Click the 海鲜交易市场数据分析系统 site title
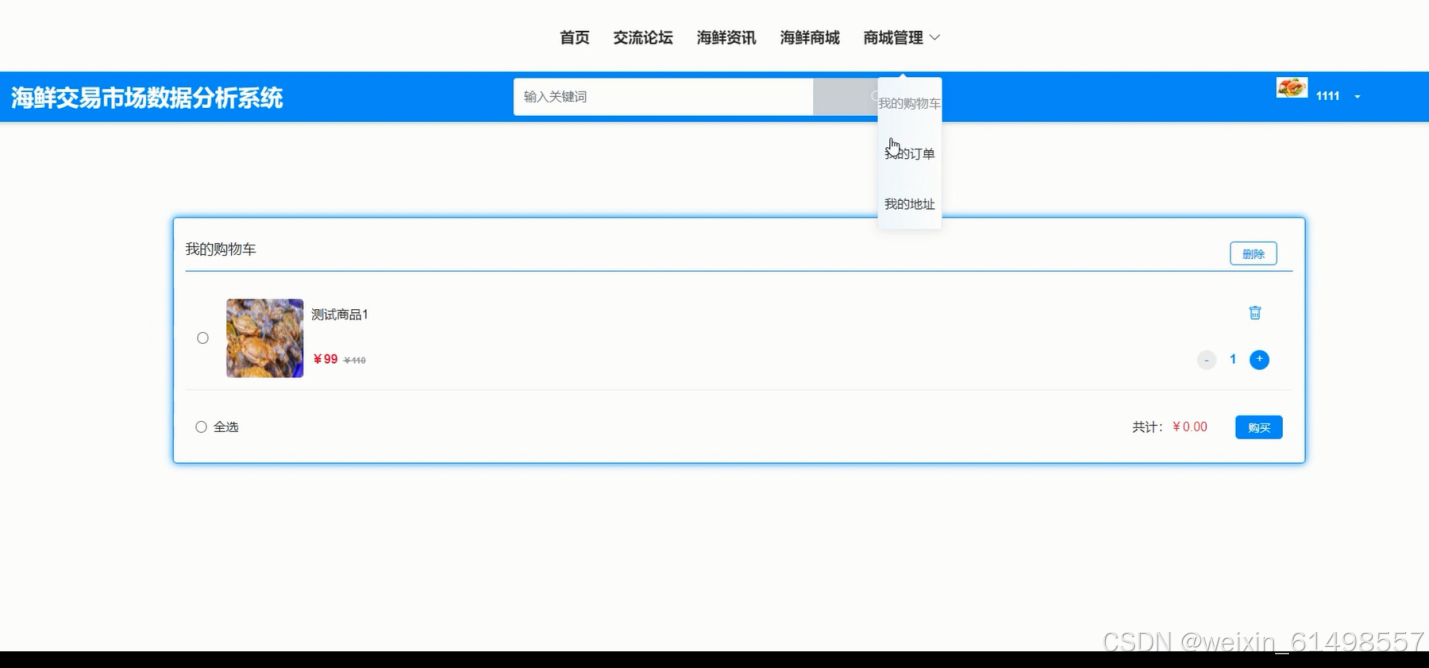The image size is (1429, 668). coord(147,98)
